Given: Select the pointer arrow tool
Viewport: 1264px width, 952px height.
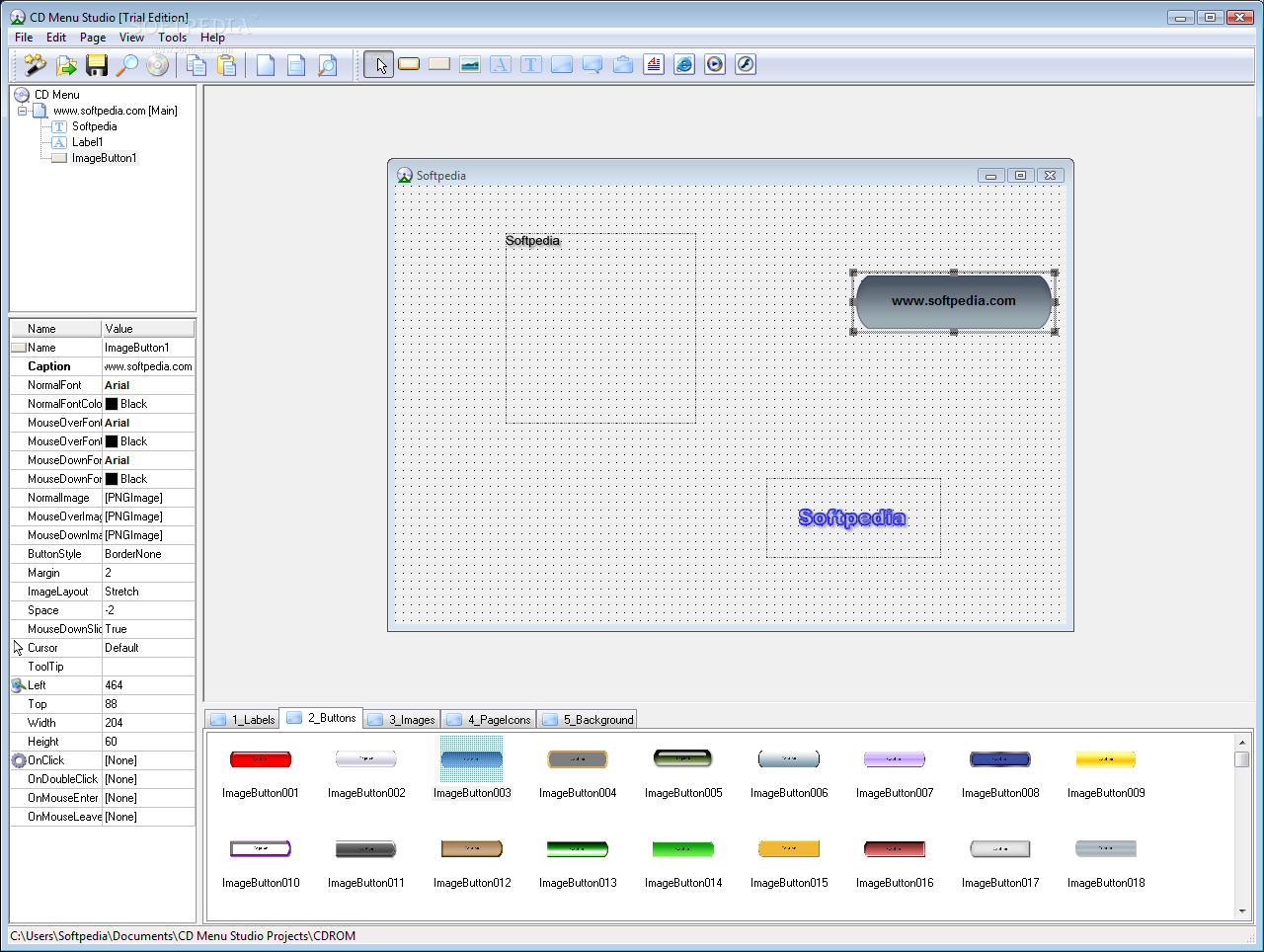Looking at the screenshot, I should pos(379,65).
